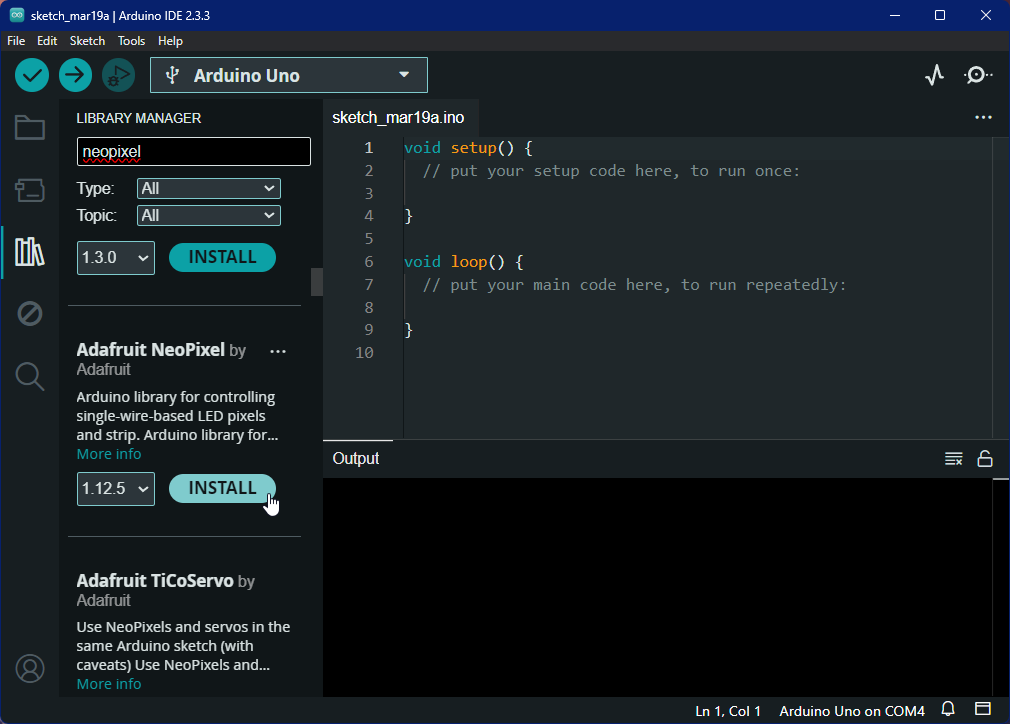
Task: Open the Serial Plotter
Action: 934,75
